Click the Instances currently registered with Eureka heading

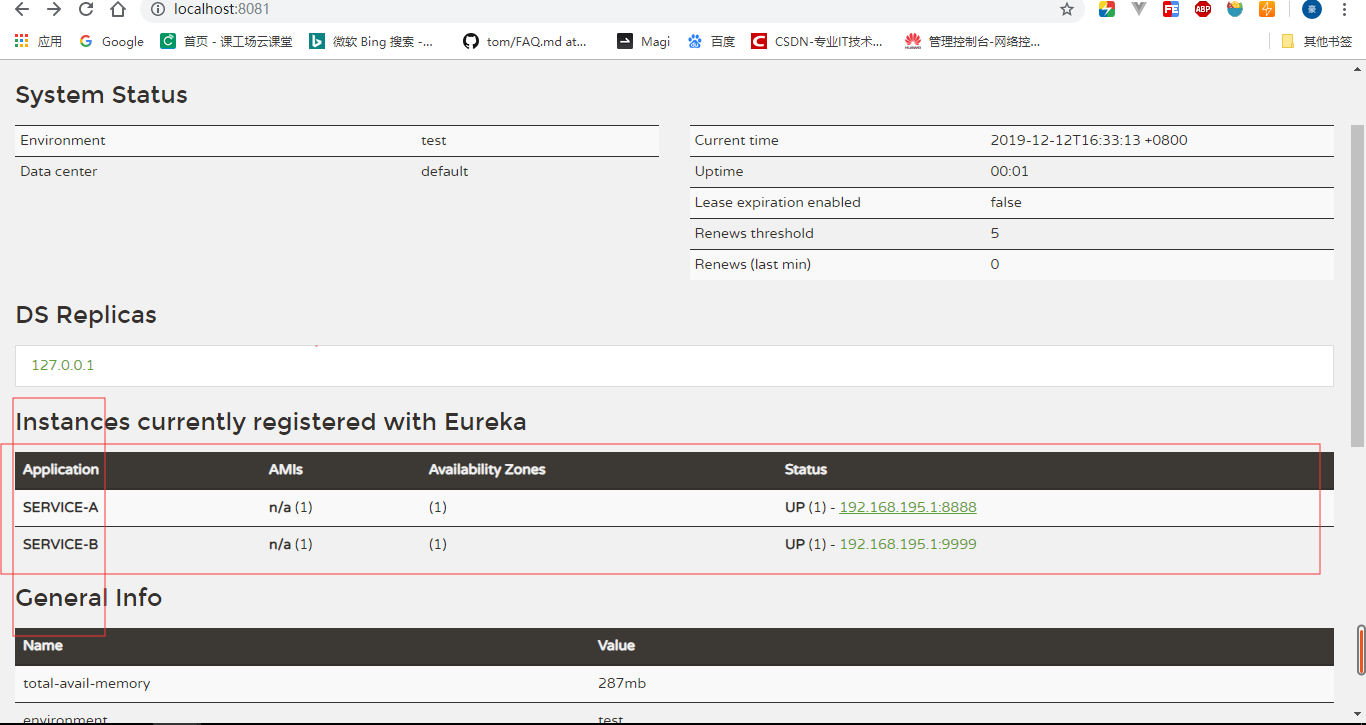tap(271, 422)
